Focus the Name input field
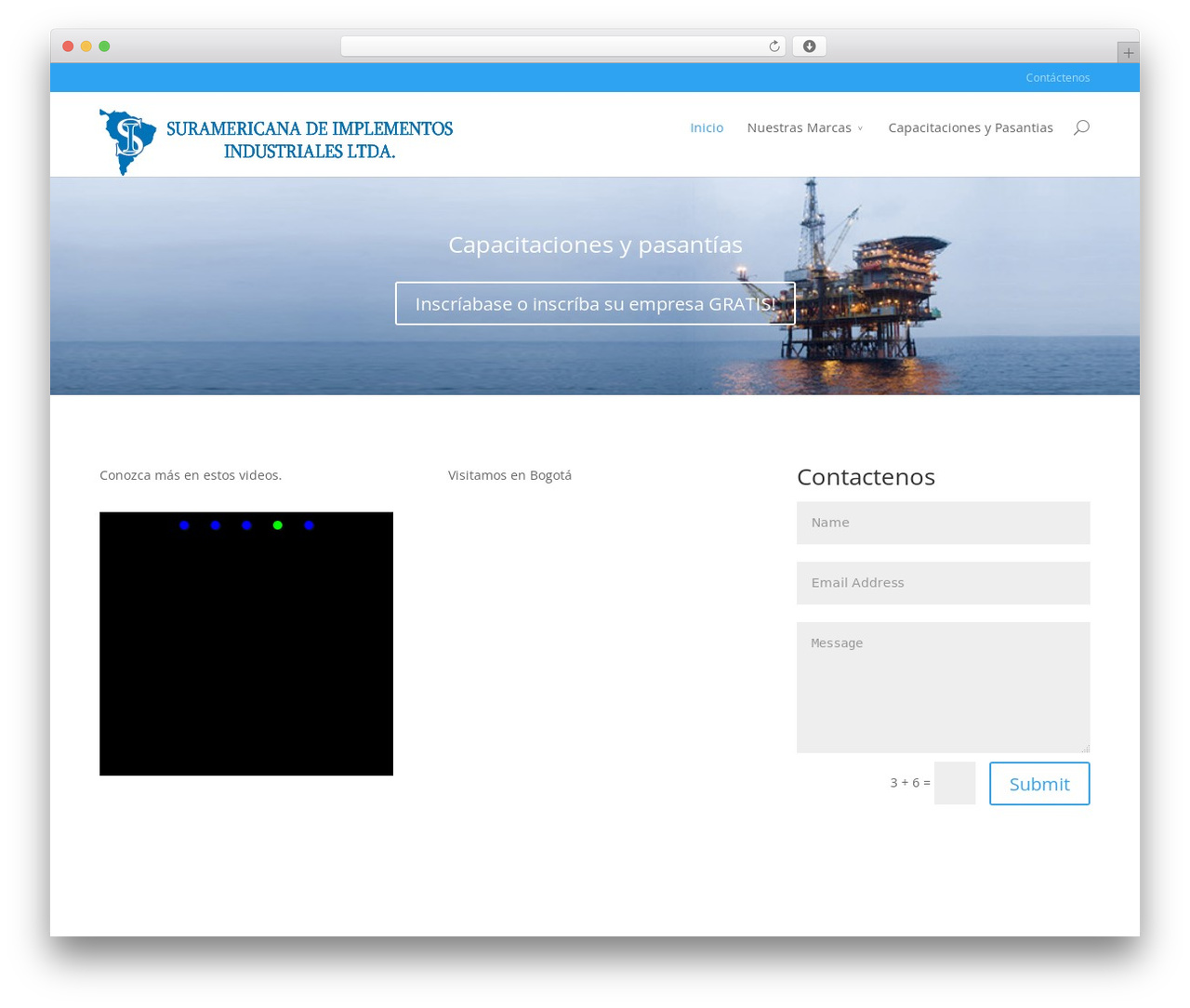Screen dimensions: 1190x1008 (x=943, y=523)
